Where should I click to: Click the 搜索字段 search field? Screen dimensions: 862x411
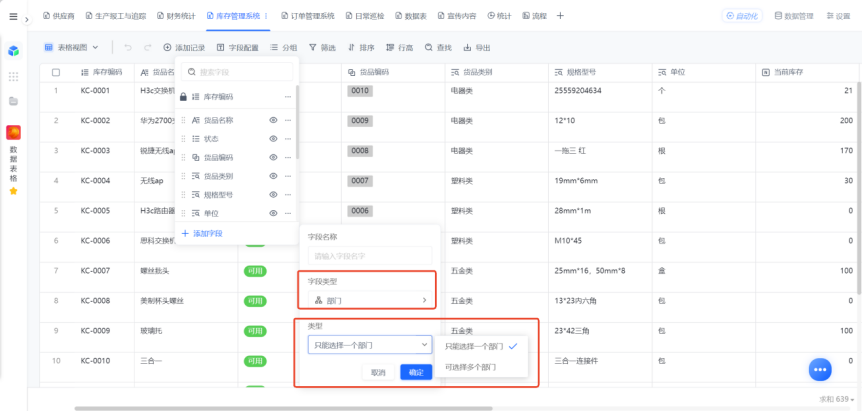(237, 72)
